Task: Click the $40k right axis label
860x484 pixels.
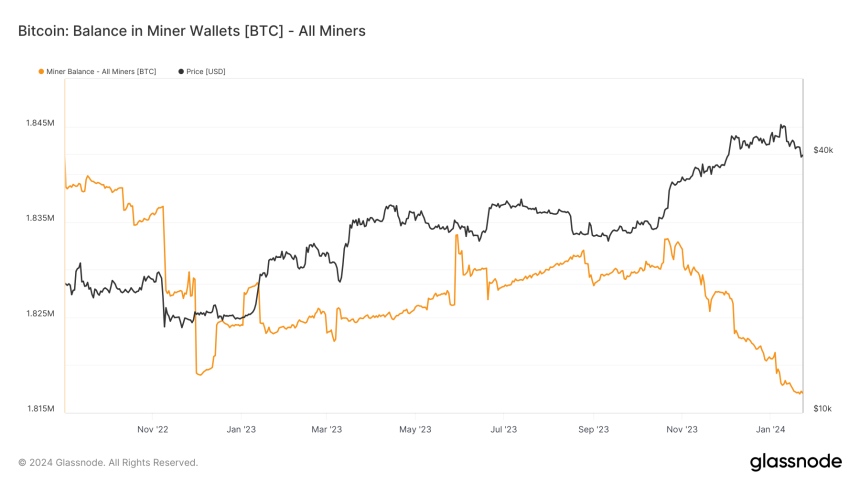Action: (x=823, y=150)
